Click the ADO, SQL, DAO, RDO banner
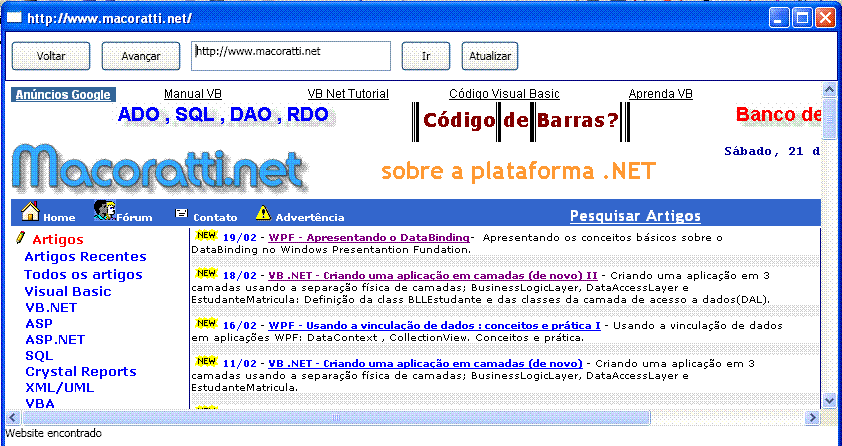This screenshot has height=446, width=842. click(223, 114)
